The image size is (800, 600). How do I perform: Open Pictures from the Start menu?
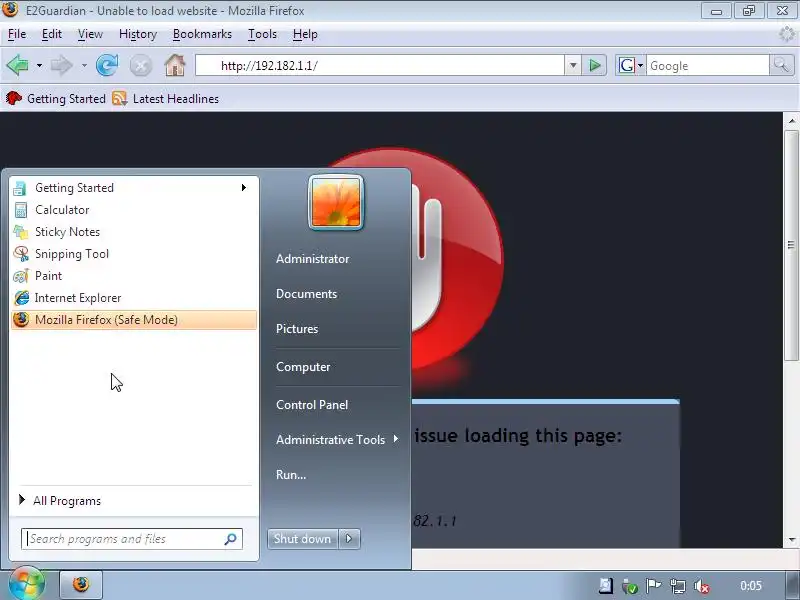[297, 329]
